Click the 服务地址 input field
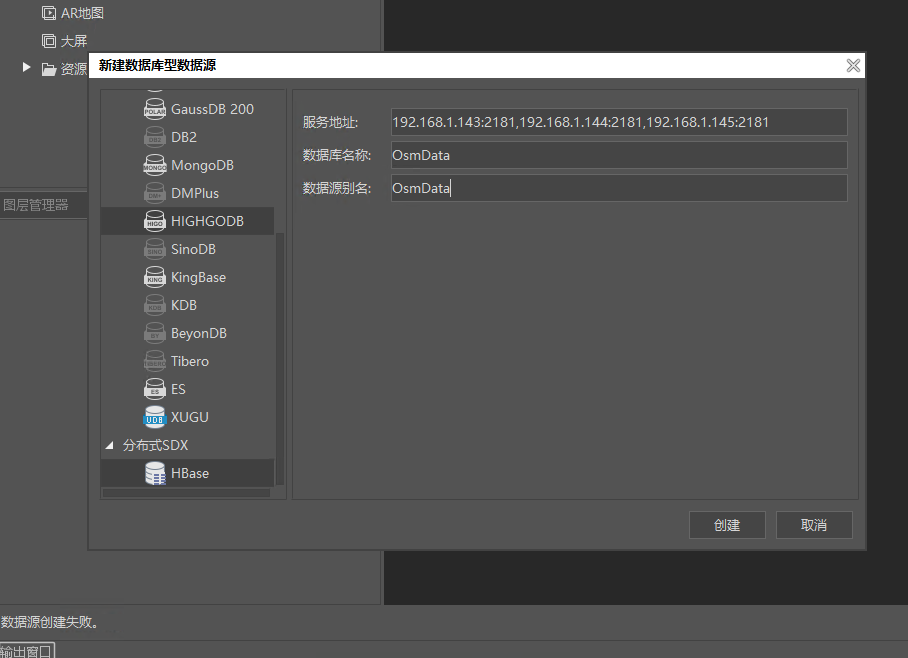Image resolution: width=908 pixels, height=658 pixels. click(x=618, y=122)
